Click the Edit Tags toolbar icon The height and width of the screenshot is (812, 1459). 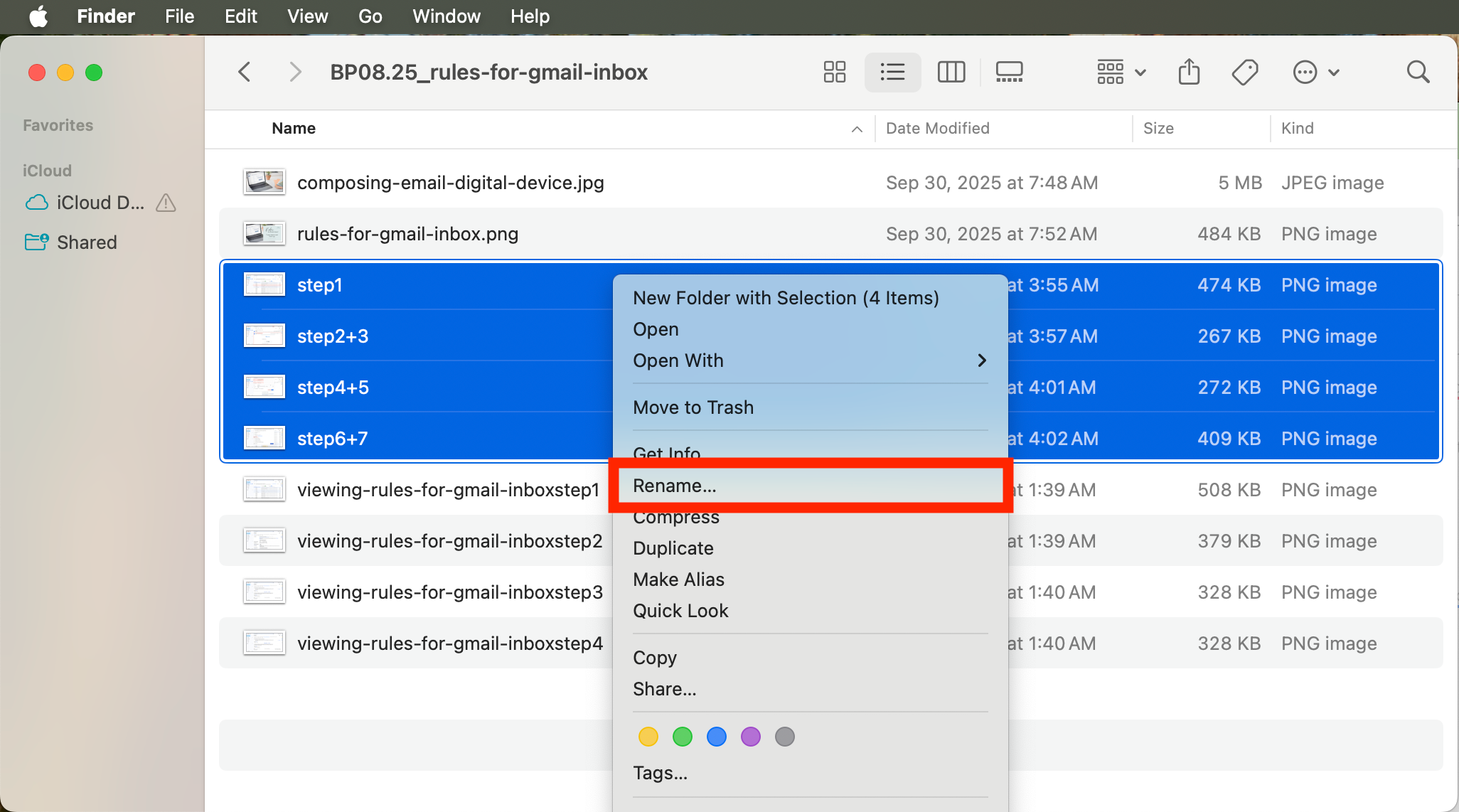tap(1245, 72)
